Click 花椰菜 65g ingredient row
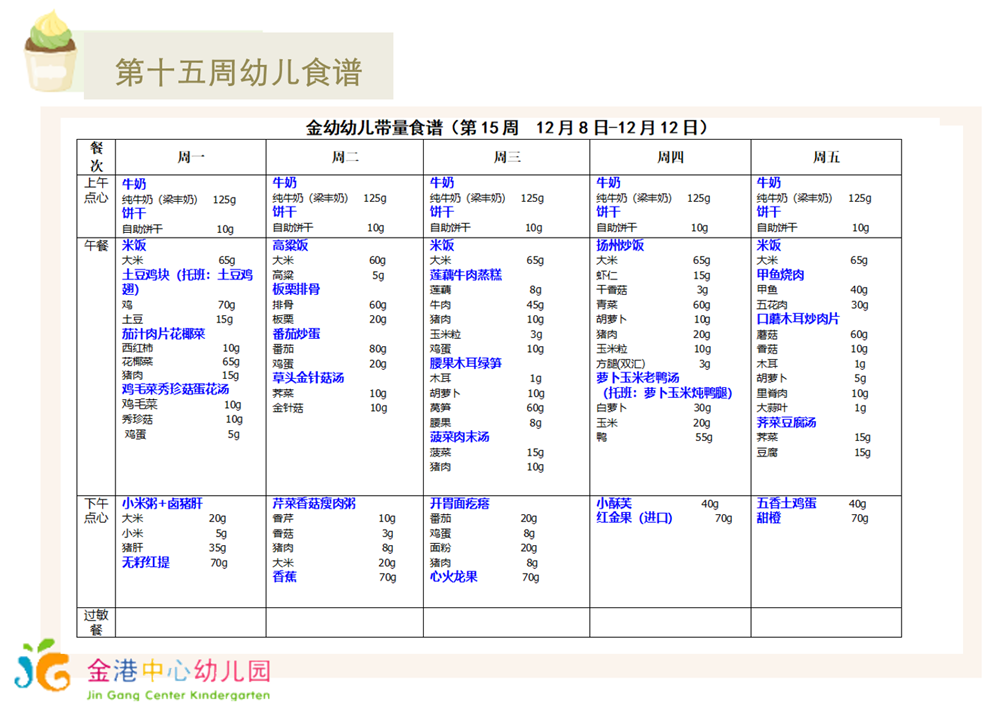This screenshot has height=711, width=999. pyautogui.click(x=181, y=361)
